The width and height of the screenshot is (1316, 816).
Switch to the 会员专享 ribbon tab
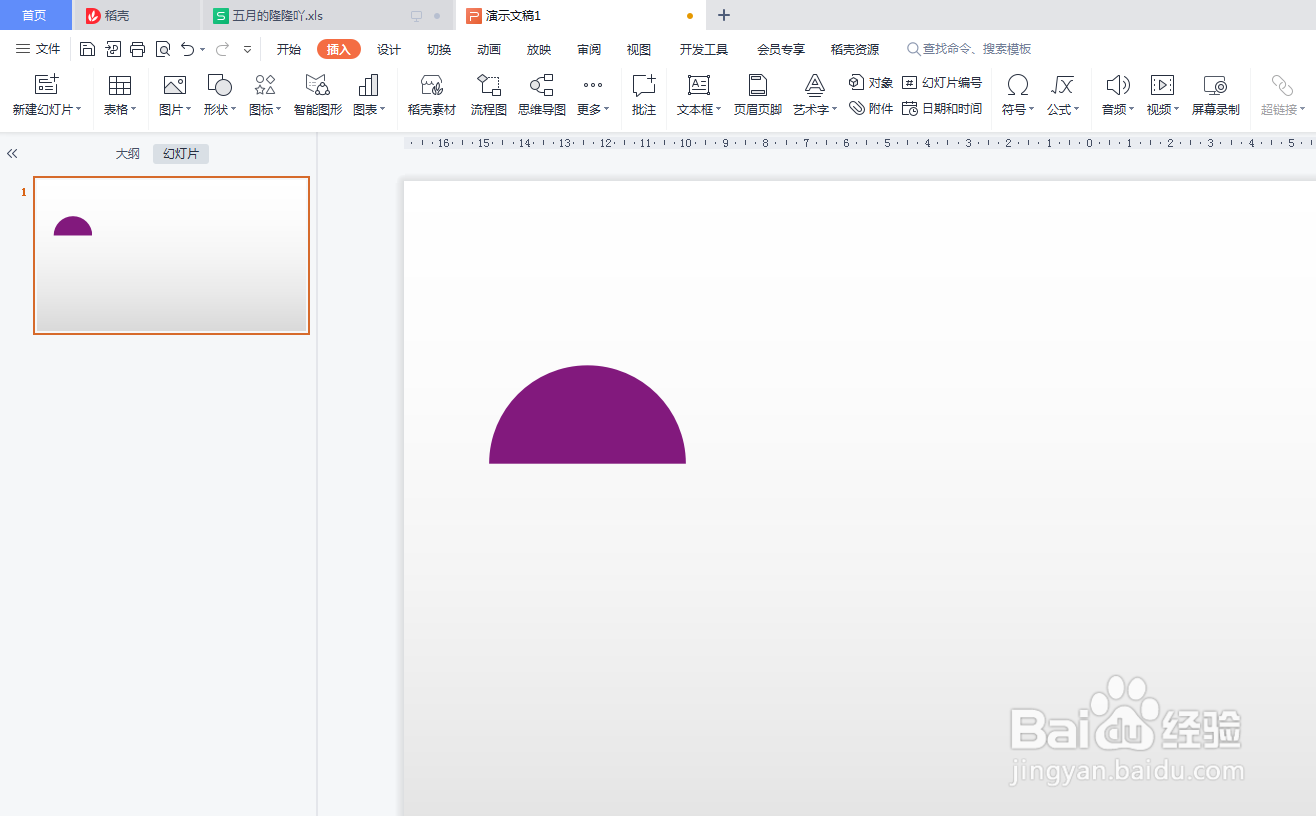[781, 49]
